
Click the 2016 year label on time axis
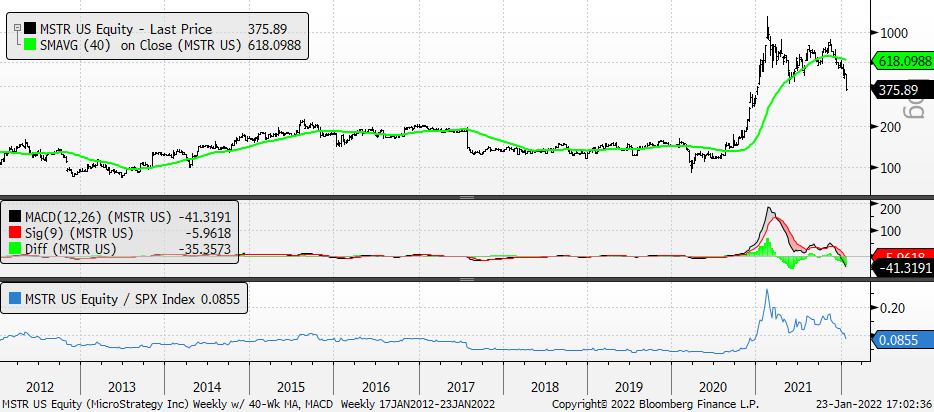[x=376, y=386]
